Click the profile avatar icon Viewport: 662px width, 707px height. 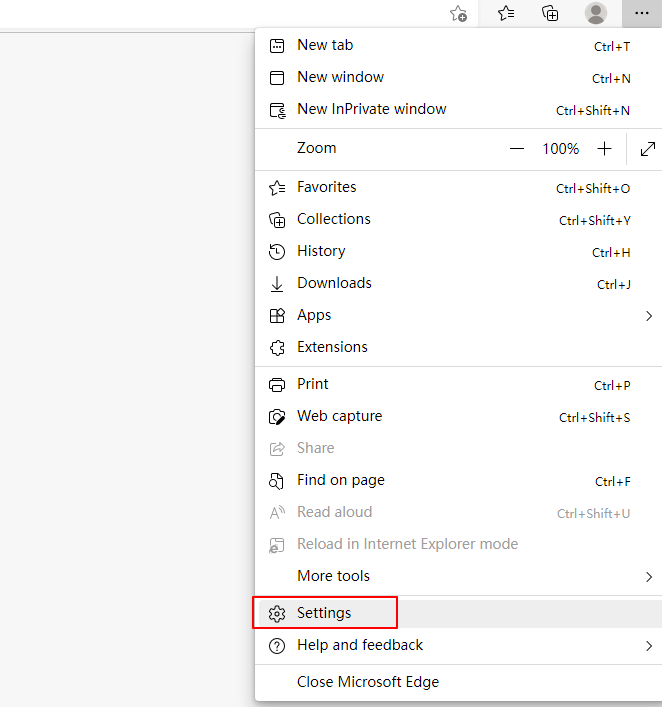(x=596, y=13)
